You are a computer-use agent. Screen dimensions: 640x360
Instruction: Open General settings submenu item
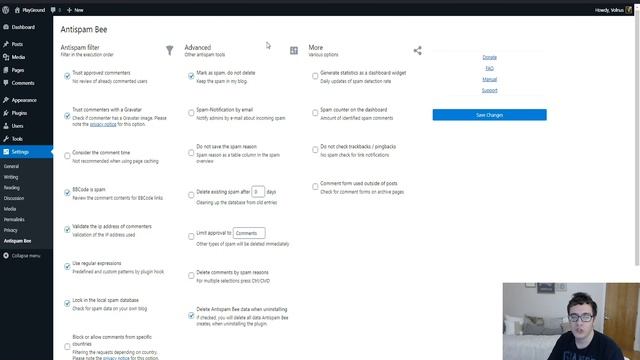(11, 167)
